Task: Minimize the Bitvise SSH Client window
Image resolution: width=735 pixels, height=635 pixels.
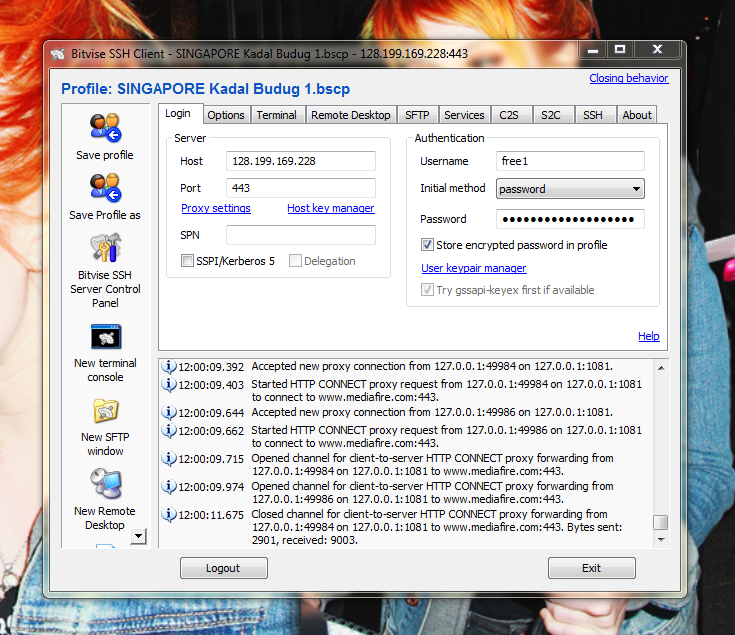Action: pos(593,49)
